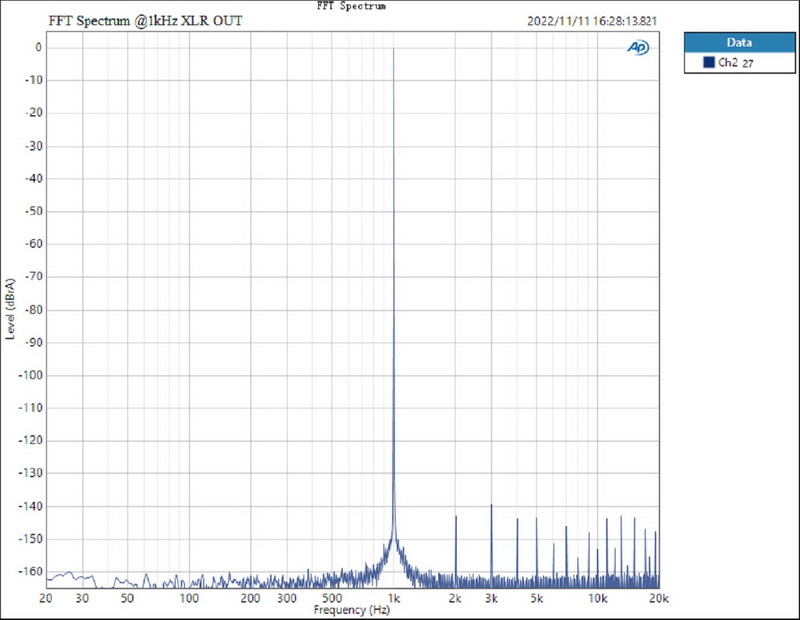The width and height of the screenshot is (800, 620).
Task: Click the FFT Spectrum @1kHz XLR OUT title
Action: point(145,20)
